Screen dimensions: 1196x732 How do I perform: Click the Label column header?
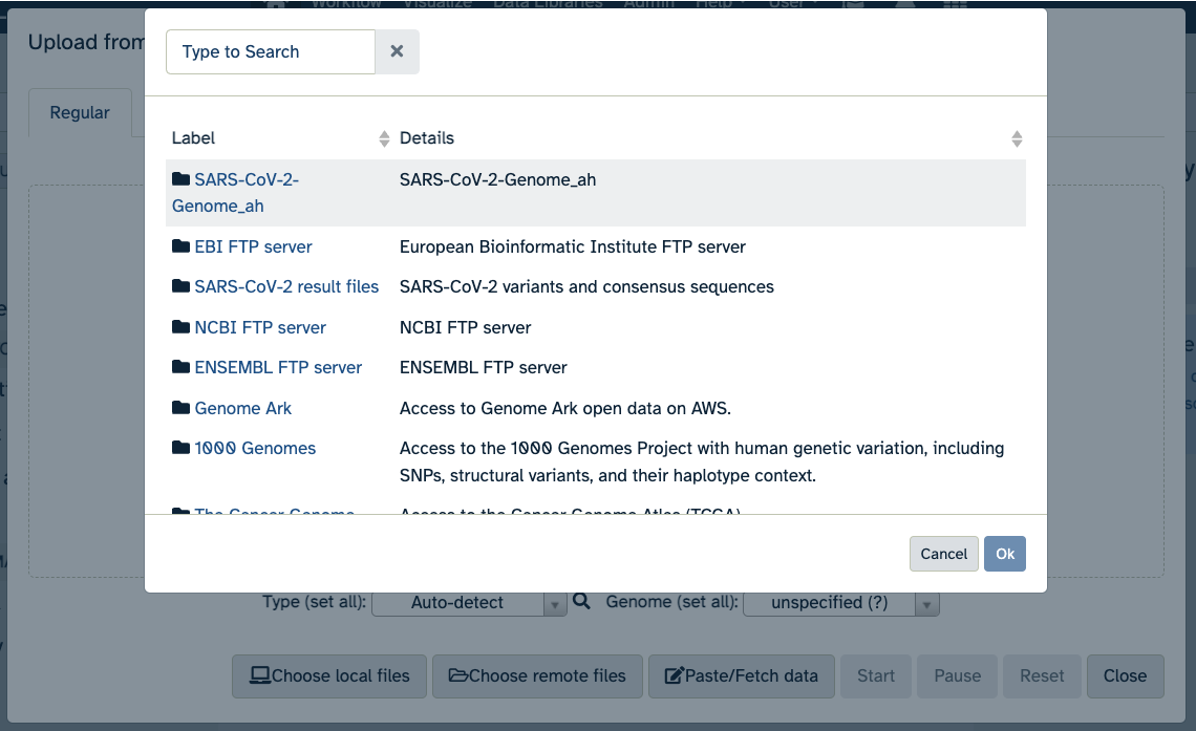pyautogui.click(x=193, y=138)
